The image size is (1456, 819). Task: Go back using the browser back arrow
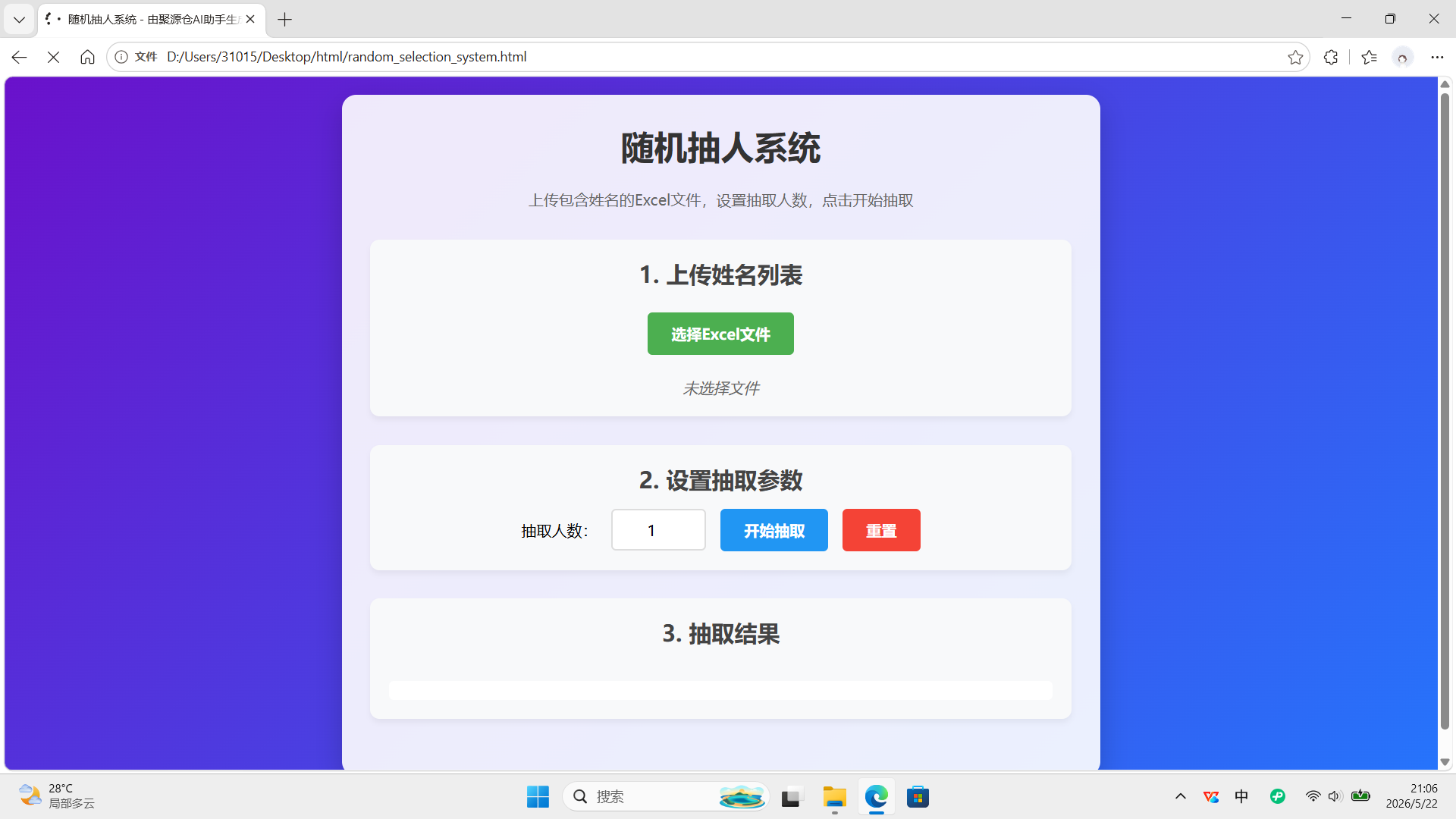coord(19,57)
